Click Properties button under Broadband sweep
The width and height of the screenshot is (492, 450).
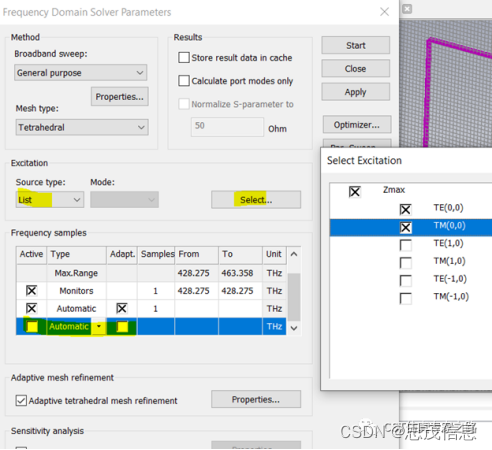click(120, 97)
